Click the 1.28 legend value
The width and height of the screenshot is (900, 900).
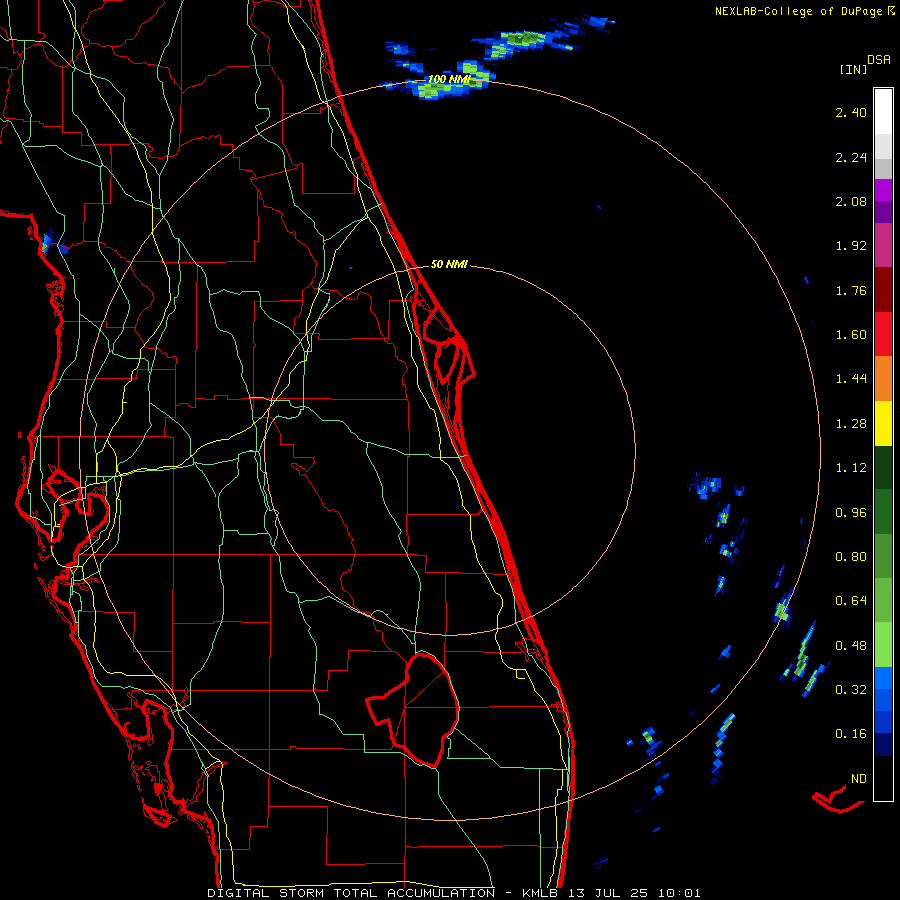coord(851,424)
